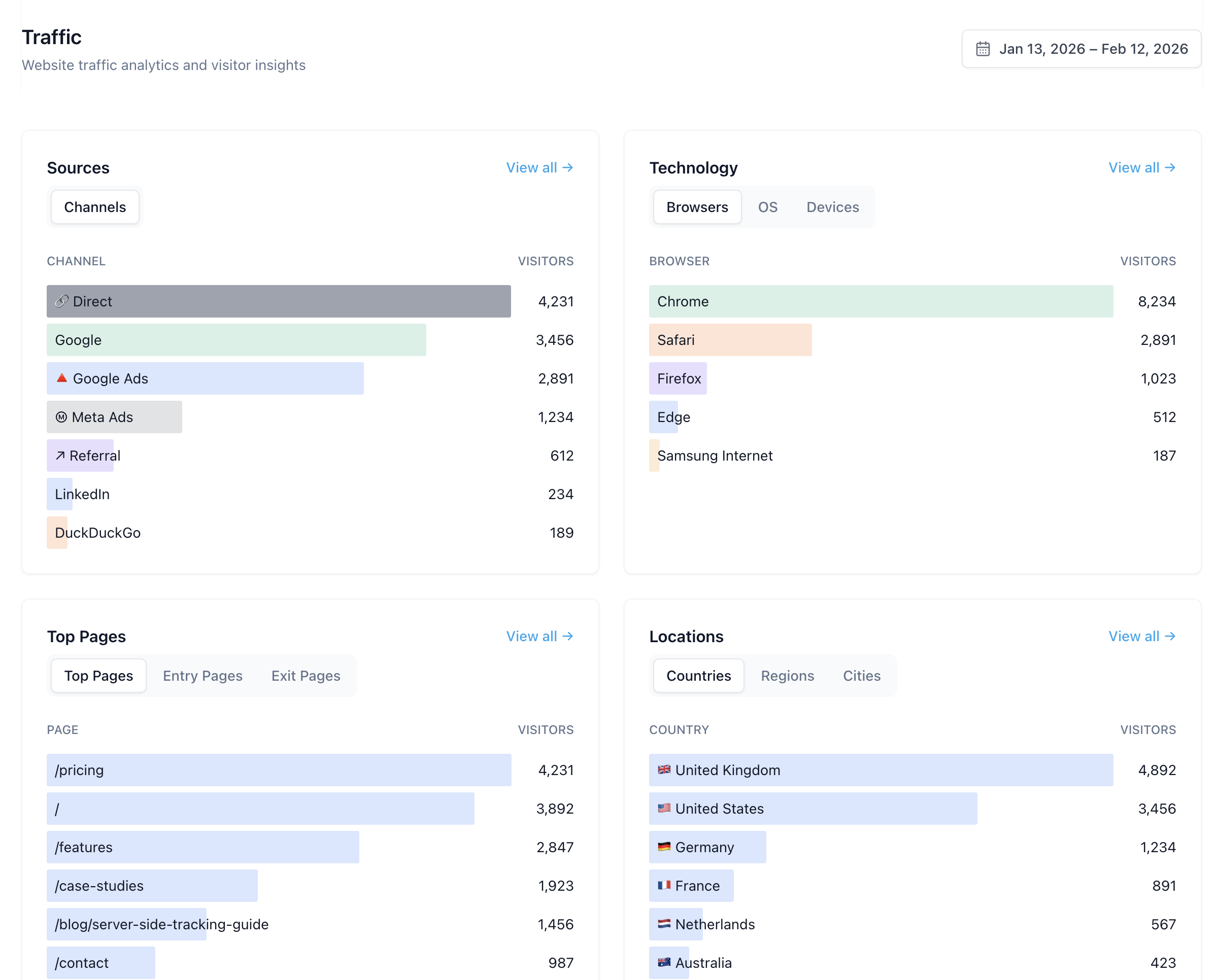Click the Meta Ads circle icon
The image size is (1218, 980).
pos(61,416)
